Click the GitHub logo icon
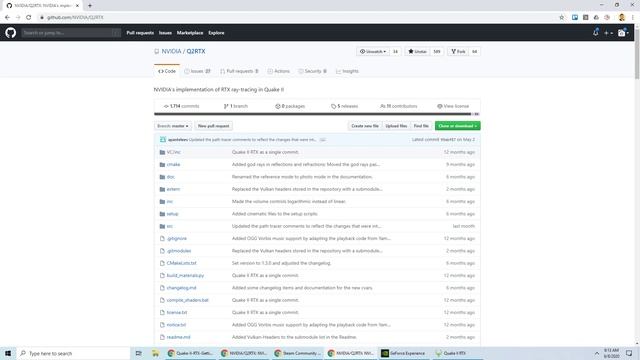Image resolution: width=640 pixels, height=360 pixels. pos(11,33)
